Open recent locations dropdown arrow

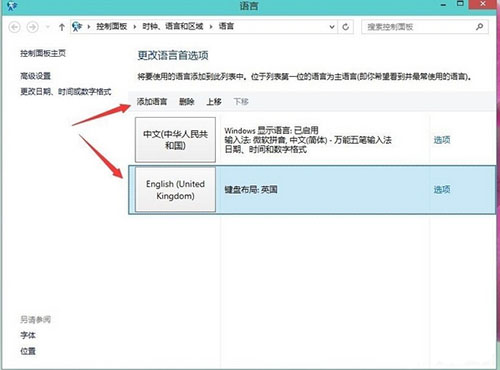coord(48,27)
